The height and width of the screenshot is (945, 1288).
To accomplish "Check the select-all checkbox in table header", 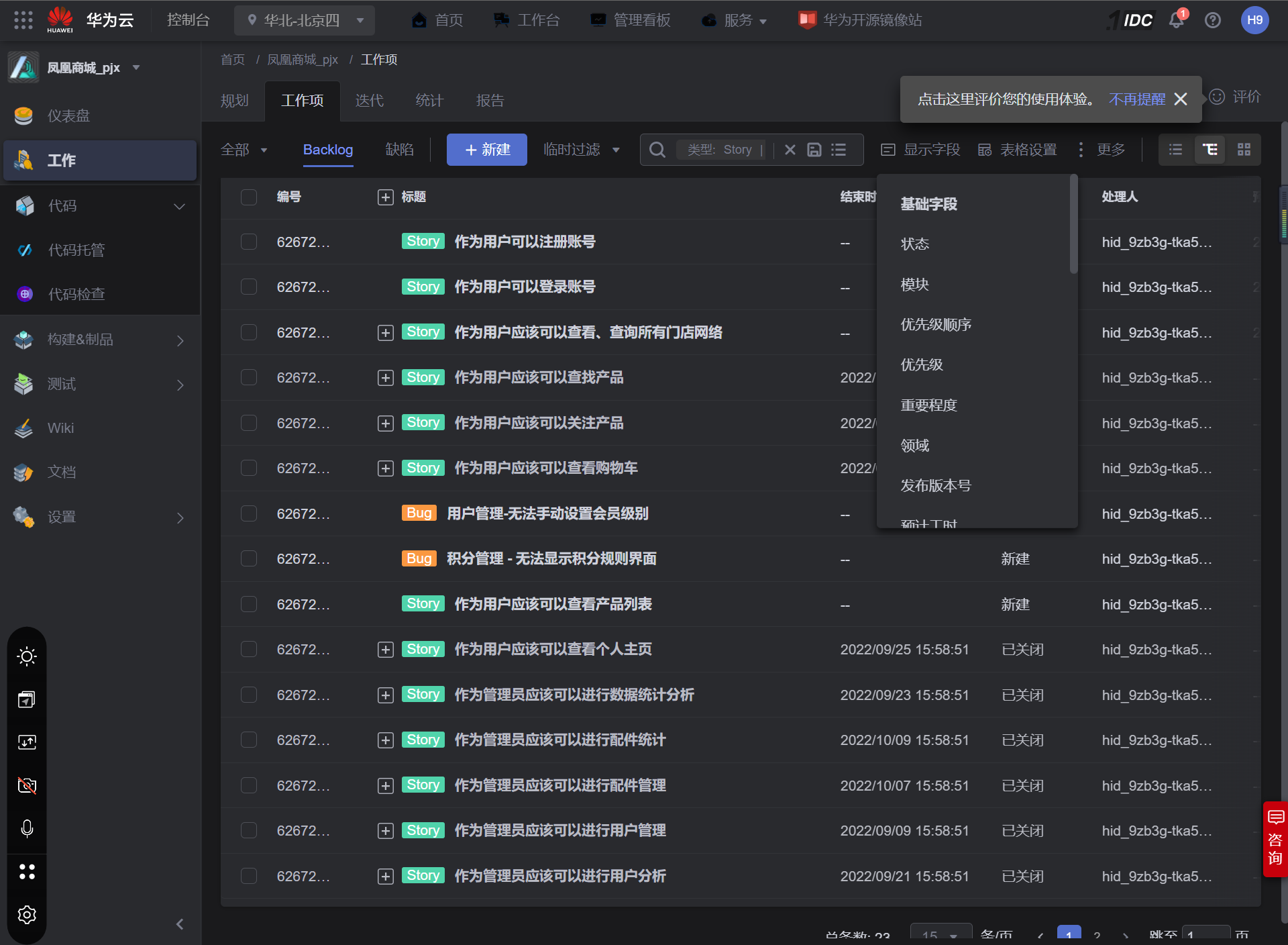I will pyautogui.click(x=249, y=197).
